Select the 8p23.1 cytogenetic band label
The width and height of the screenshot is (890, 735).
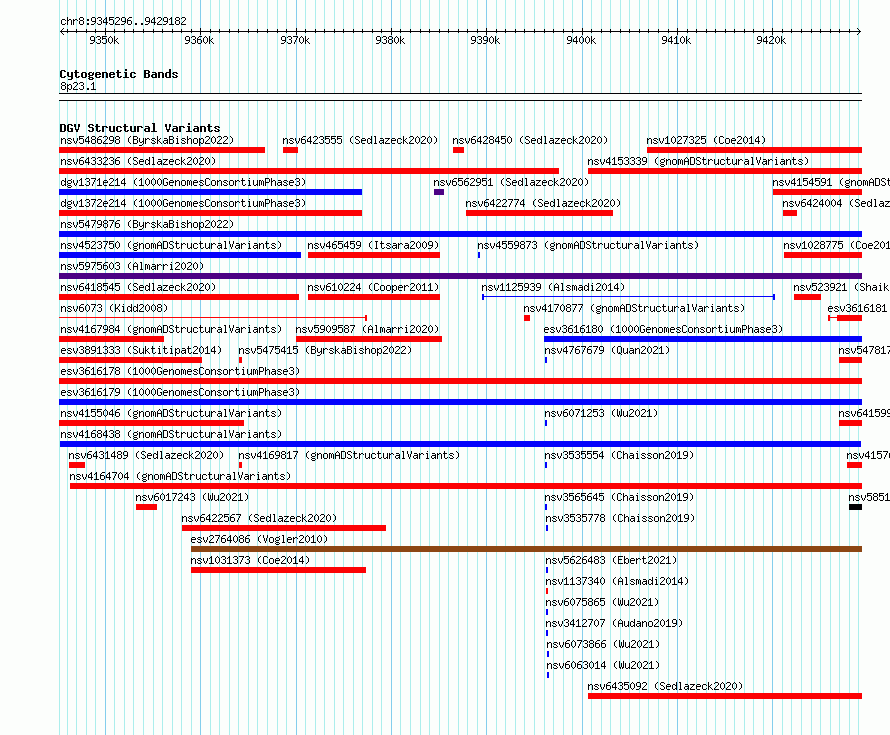coord(78,86)
